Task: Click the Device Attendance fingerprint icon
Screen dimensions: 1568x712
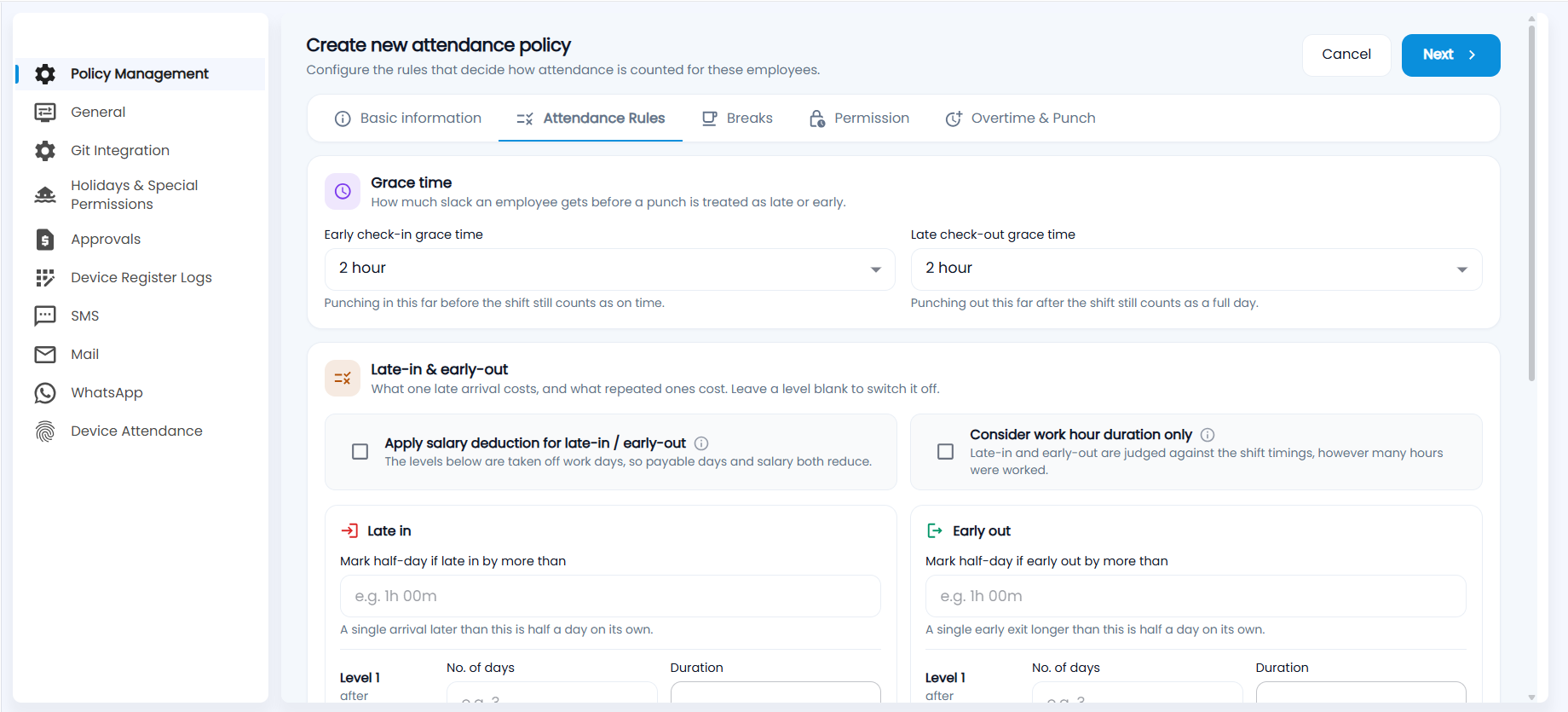Action: [45, 431]
